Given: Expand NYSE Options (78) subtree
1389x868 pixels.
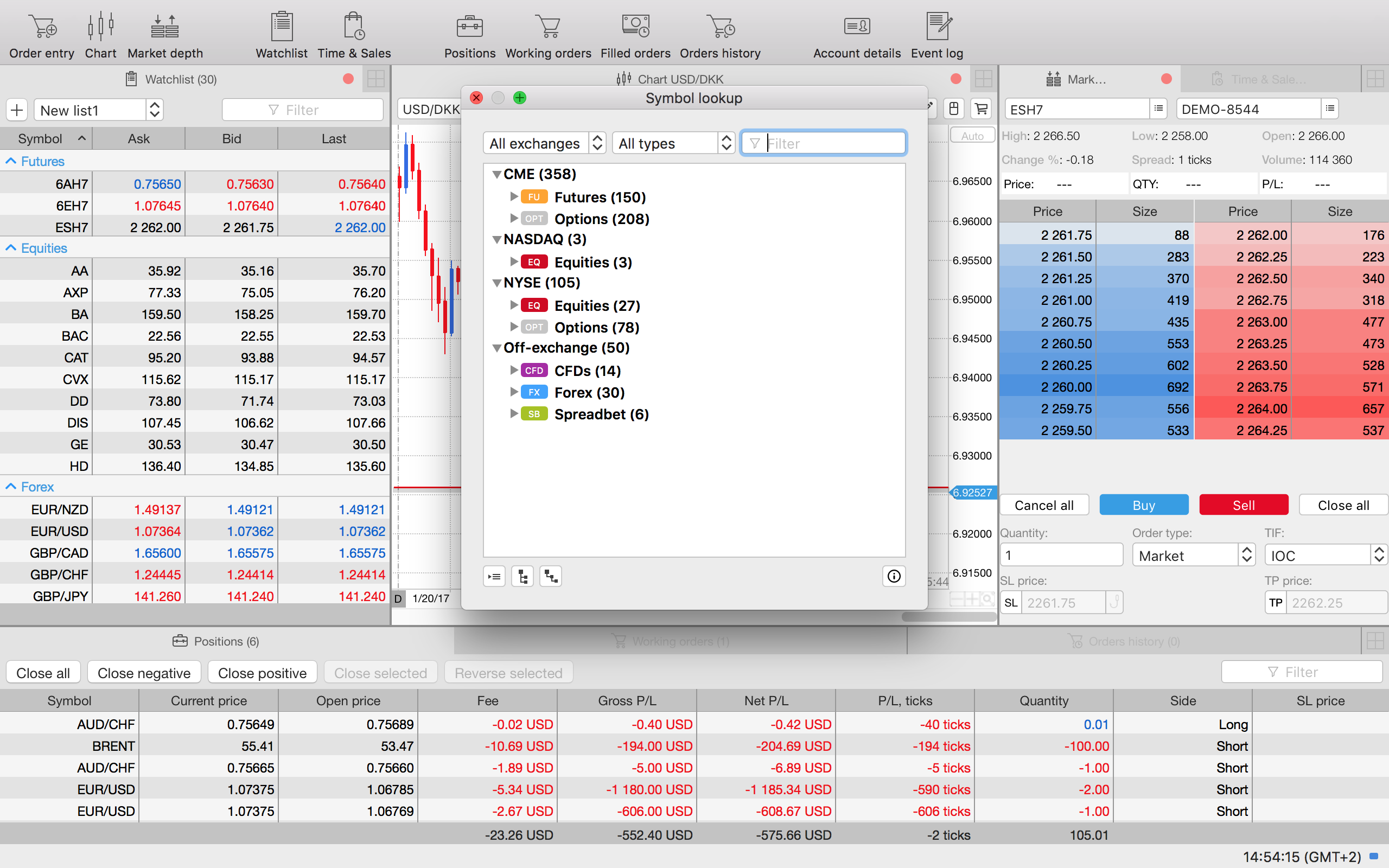Looking at the screenshot, I should click(x=511, y=327).
